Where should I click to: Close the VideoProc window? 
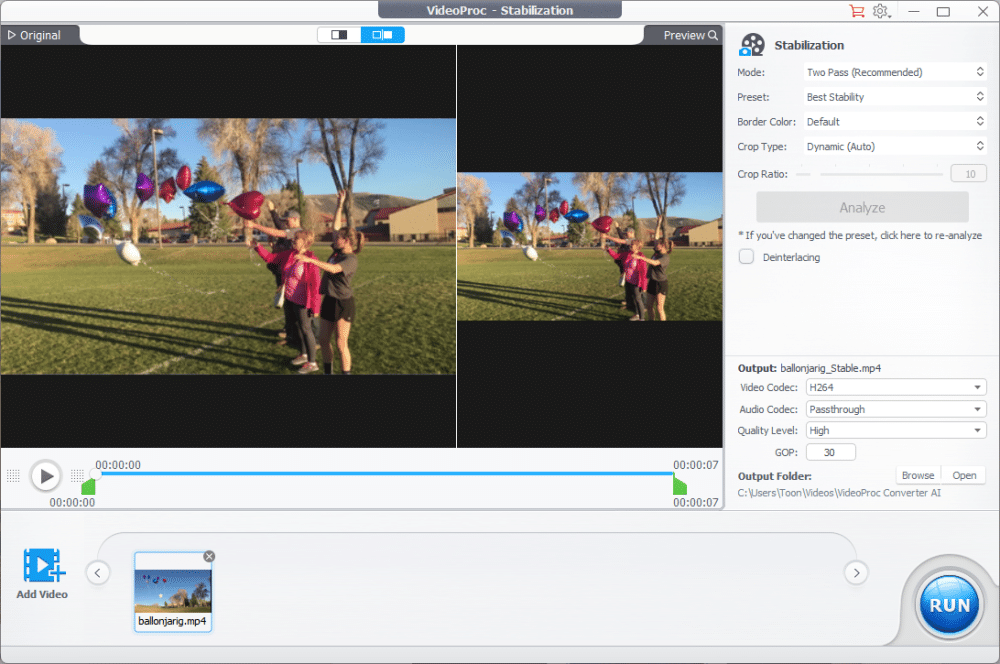983,11
